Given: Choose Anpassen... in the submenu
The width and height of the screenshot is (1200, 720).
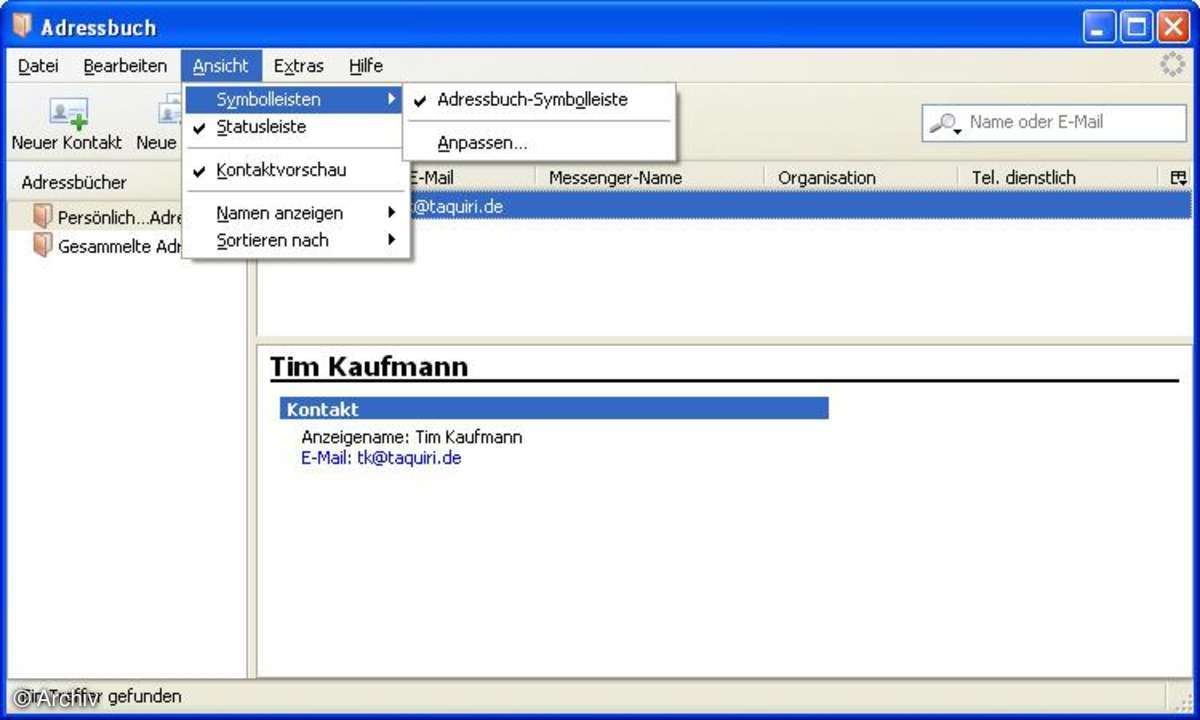Looking at the screenshot, I should (x=540, y=143).
